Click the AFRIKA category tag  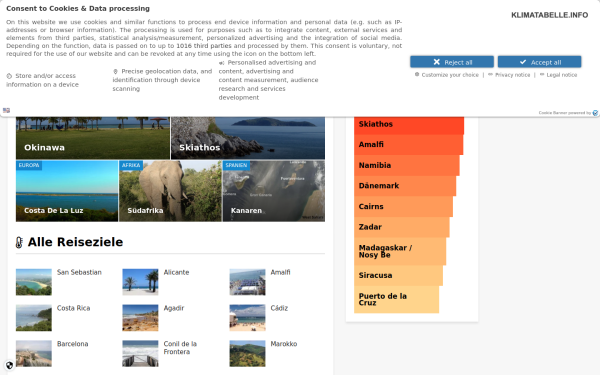(x=131, y=165)
